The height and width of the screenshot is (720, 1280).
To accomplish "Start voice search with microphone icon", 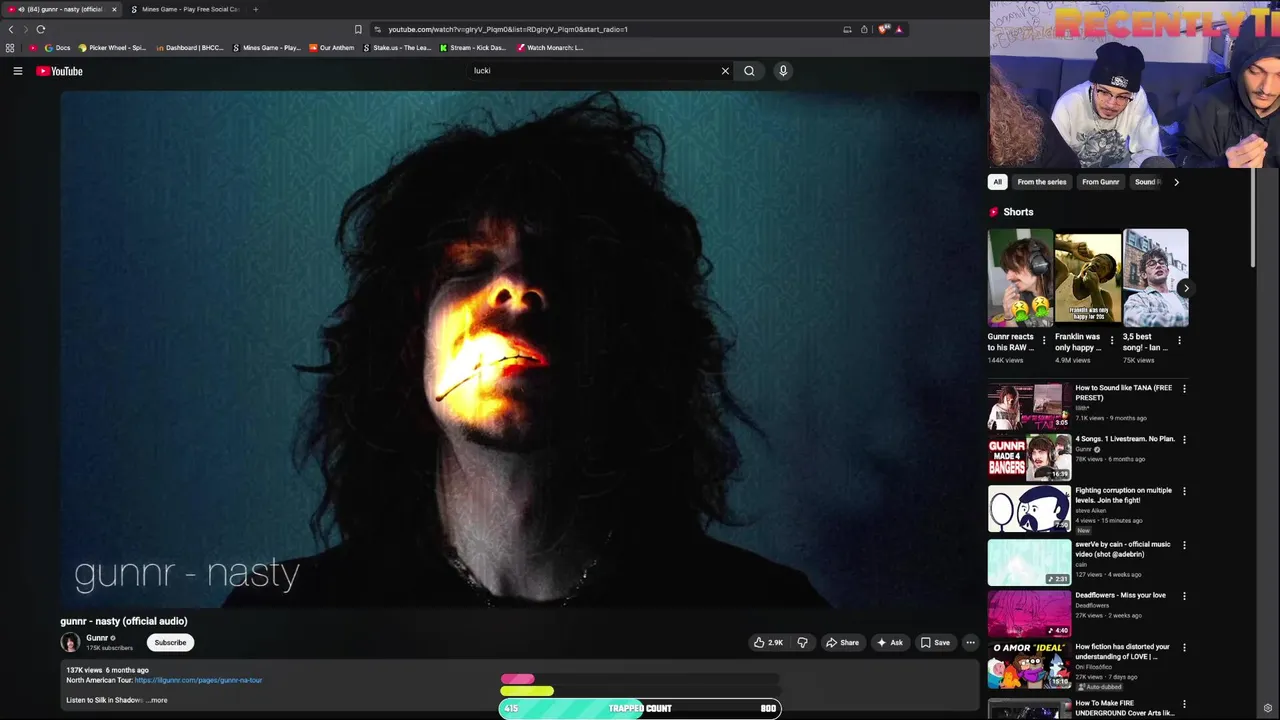I will (x=783, y=71).
